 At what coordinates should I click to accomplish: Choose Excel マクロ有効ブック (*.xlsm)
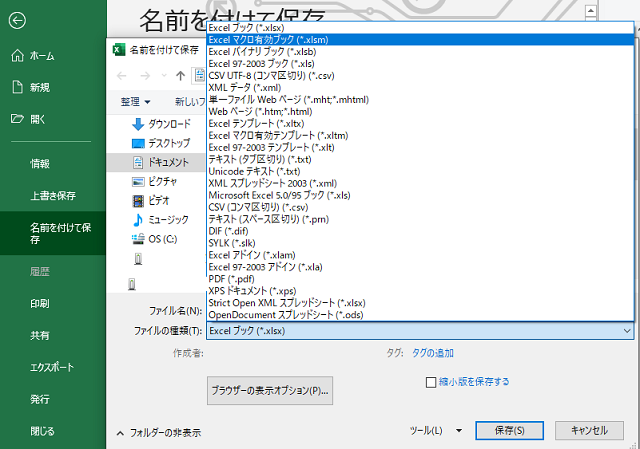[x=420, y=40]
